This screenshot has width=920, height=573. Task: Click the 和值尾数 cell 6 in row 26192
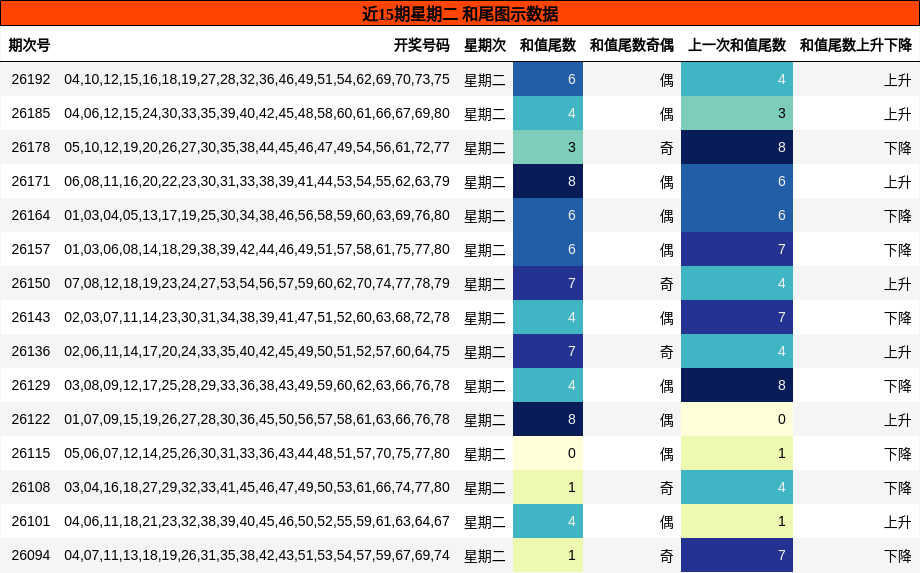coord(548,79)
